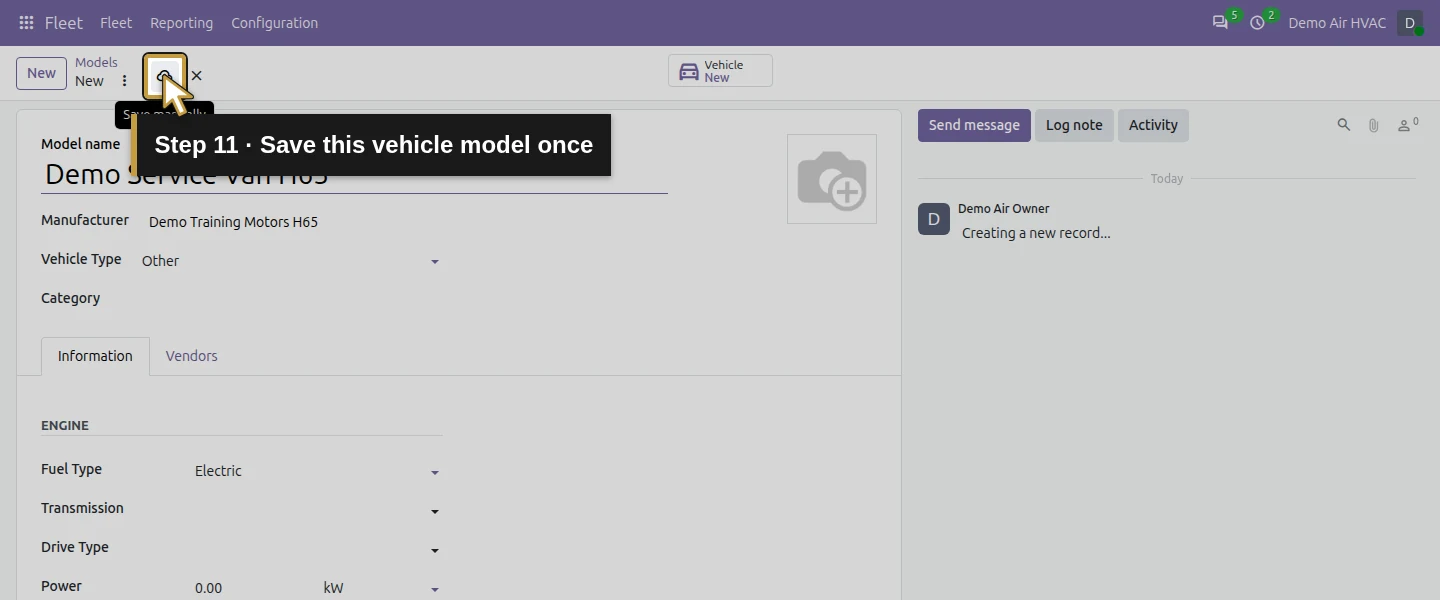Click the Send message button

tap(974, 125)
